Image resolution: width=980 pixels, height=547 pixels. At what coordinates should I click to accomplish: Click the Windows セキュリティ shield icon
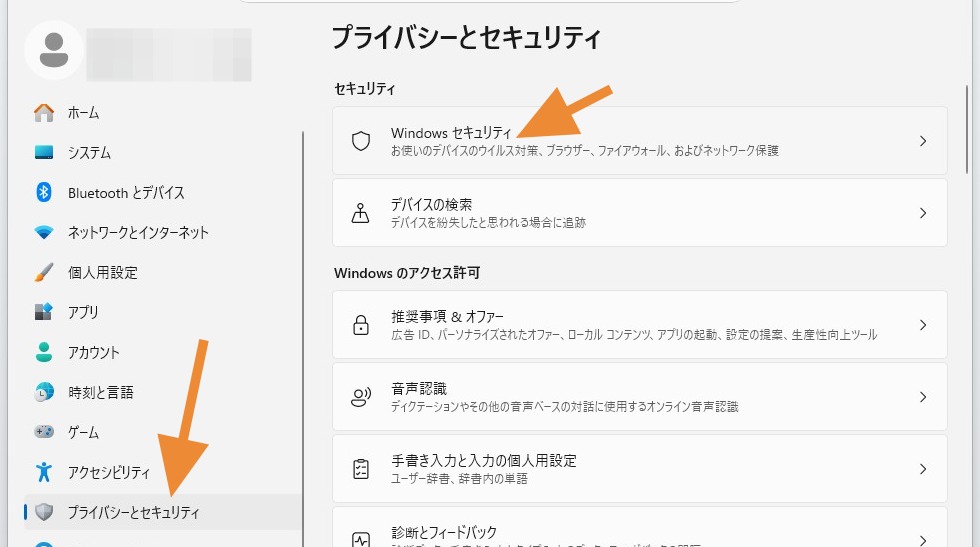coord(361,141)
